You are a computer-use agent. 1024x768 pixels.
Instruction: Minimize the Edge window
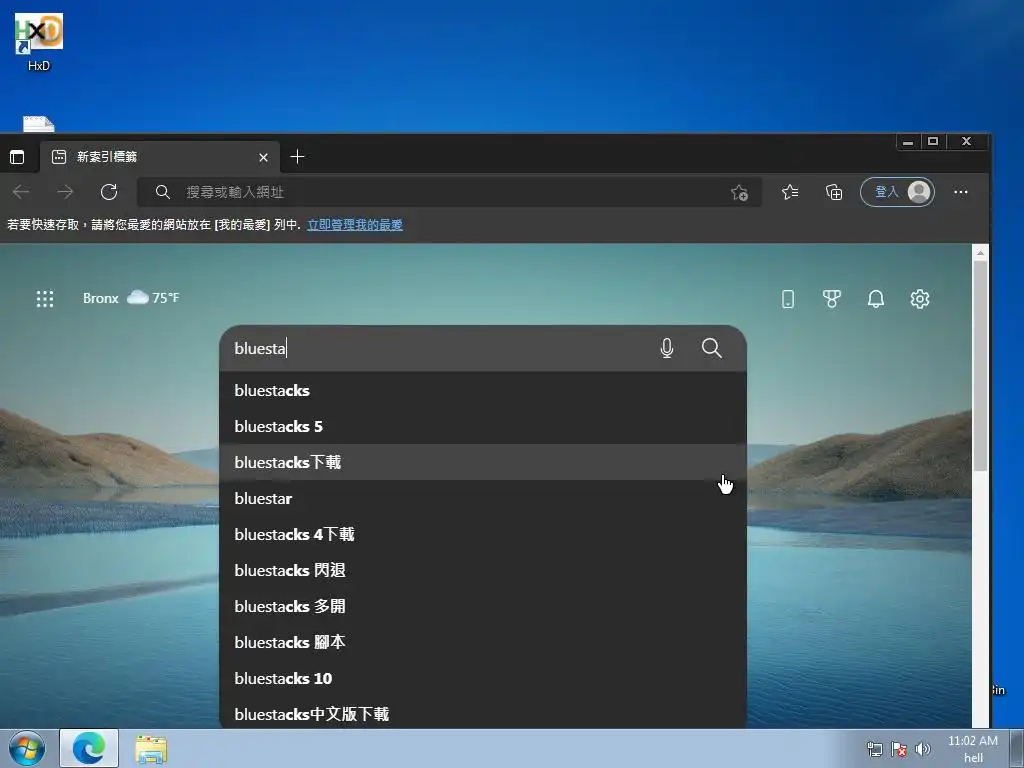point(908,142)
